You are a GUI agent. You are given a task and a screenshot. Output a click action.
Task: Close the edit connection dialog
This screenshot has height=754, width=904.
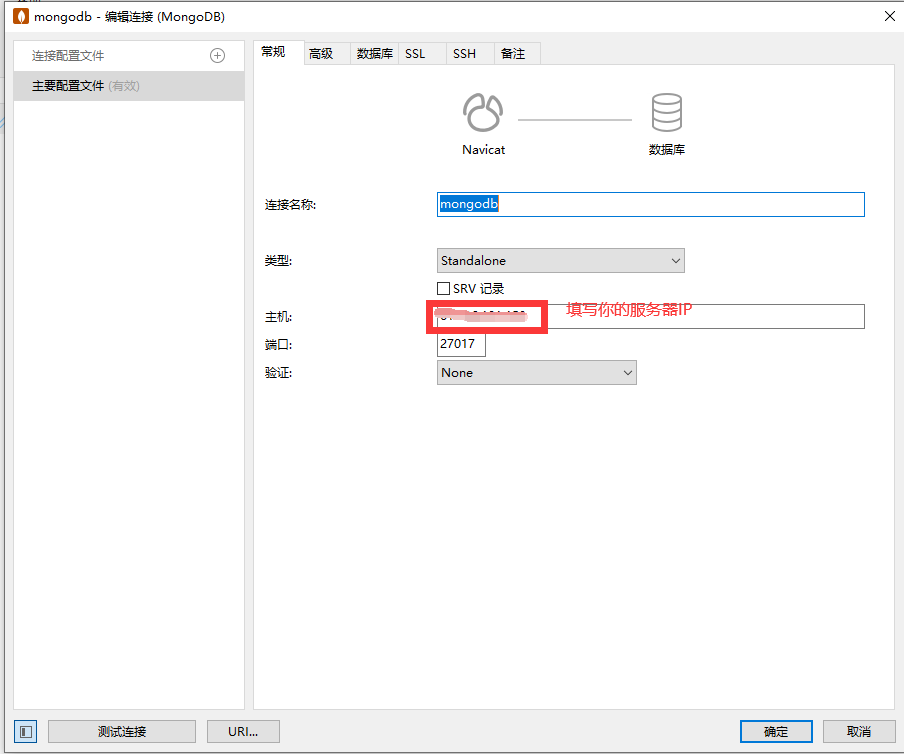click(890, 16)
